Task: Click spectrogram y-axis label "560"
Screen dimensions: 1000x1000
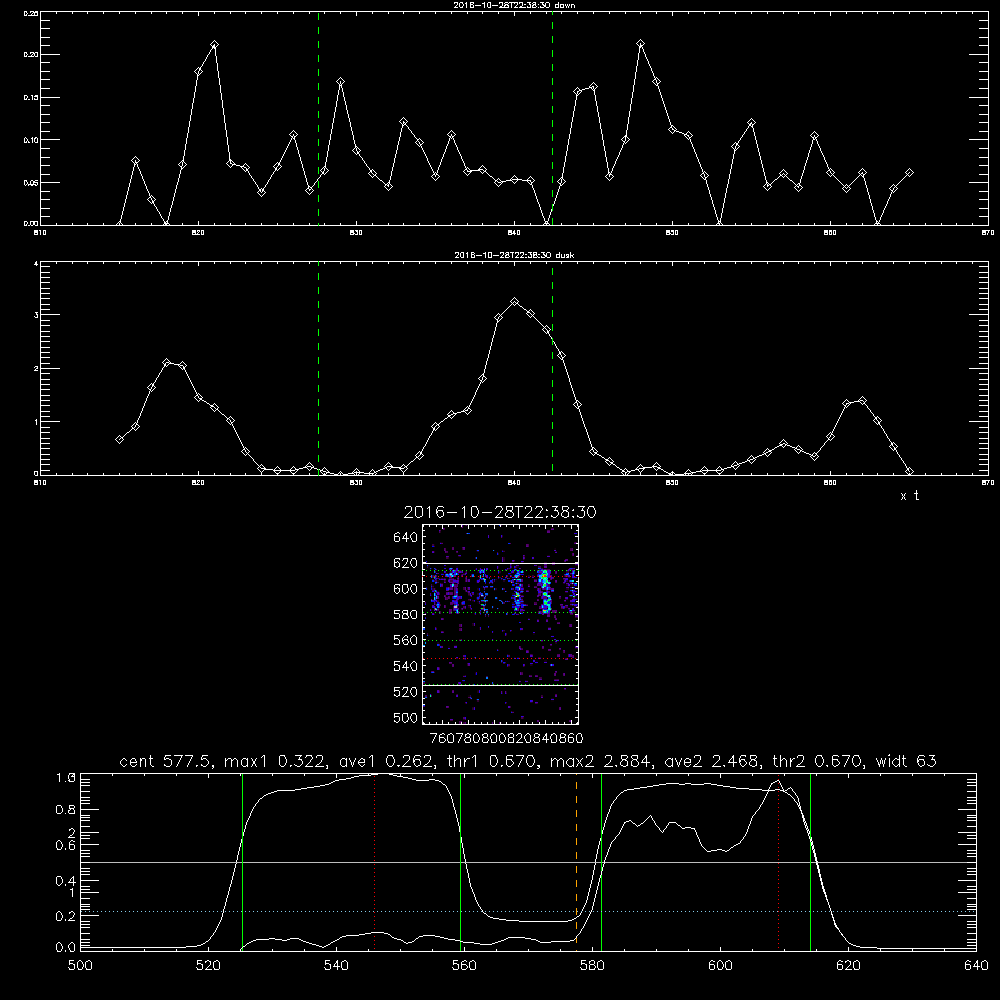Action: pos(406,640)
